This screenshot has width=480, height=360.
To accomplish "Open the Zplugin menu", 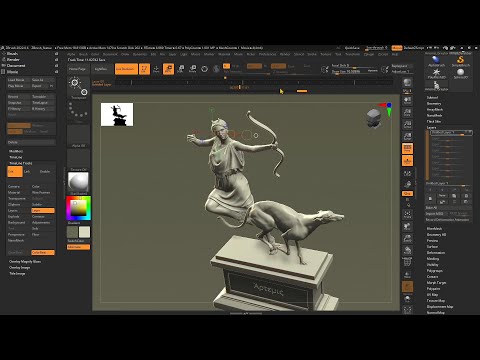I will point(368,54).
